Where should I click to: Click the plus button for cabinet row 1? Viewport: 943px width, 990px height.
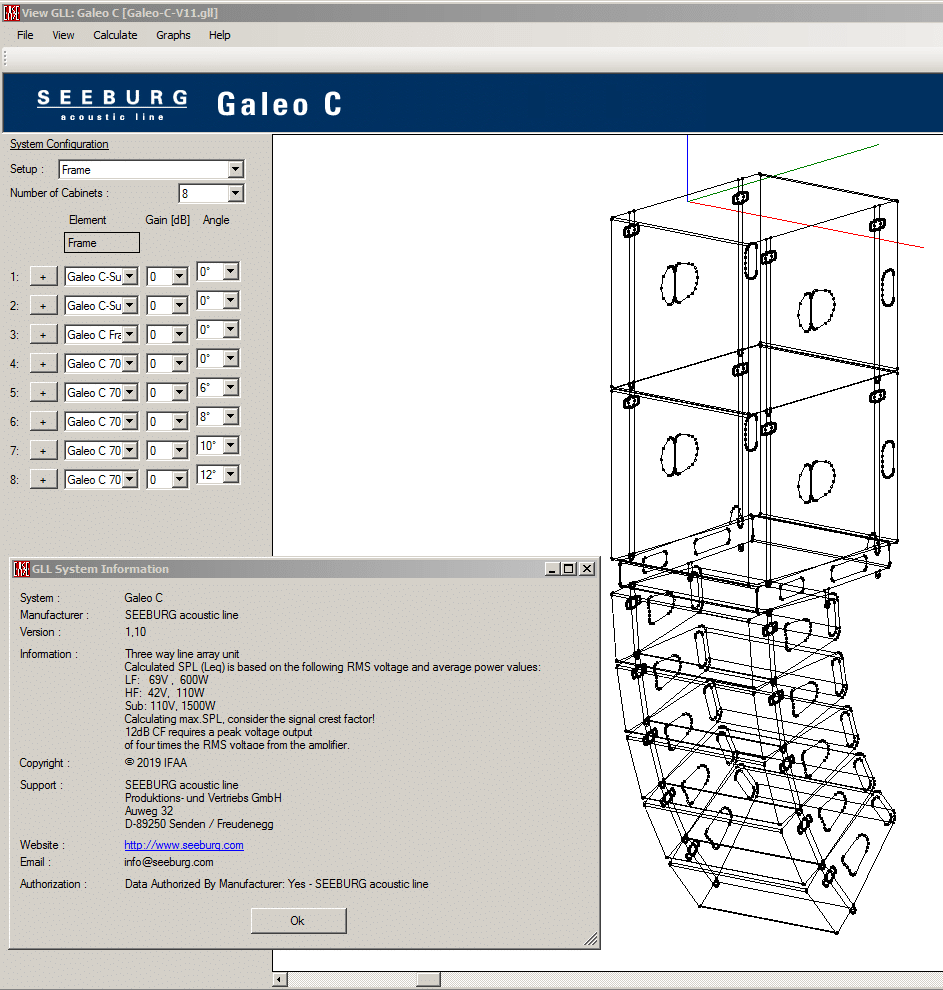(x=43, y=277)
